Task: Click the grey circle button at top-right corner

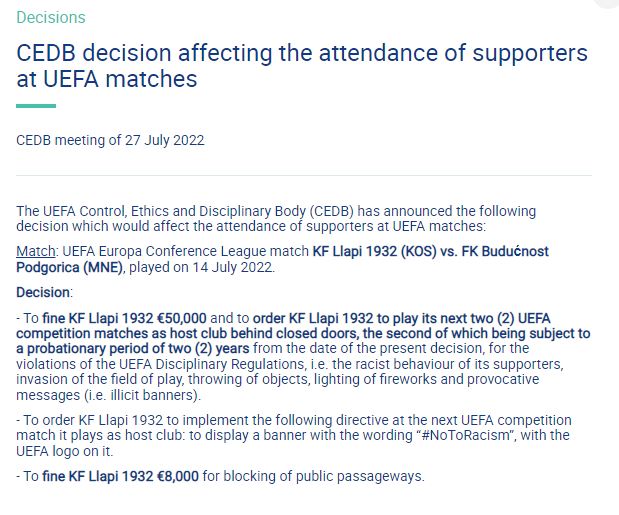Action: point(607,2)
